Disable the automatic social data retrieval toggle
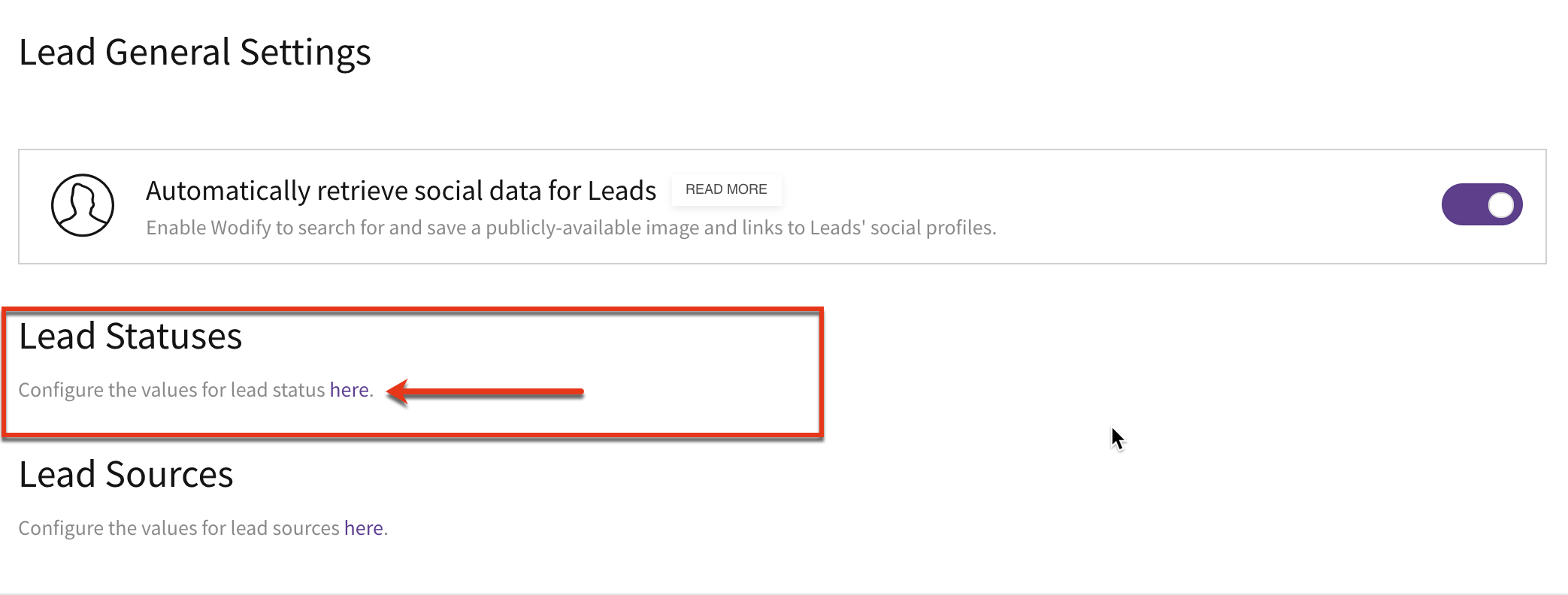Screen dimensions: 1568x595 tap(1481, 204)
